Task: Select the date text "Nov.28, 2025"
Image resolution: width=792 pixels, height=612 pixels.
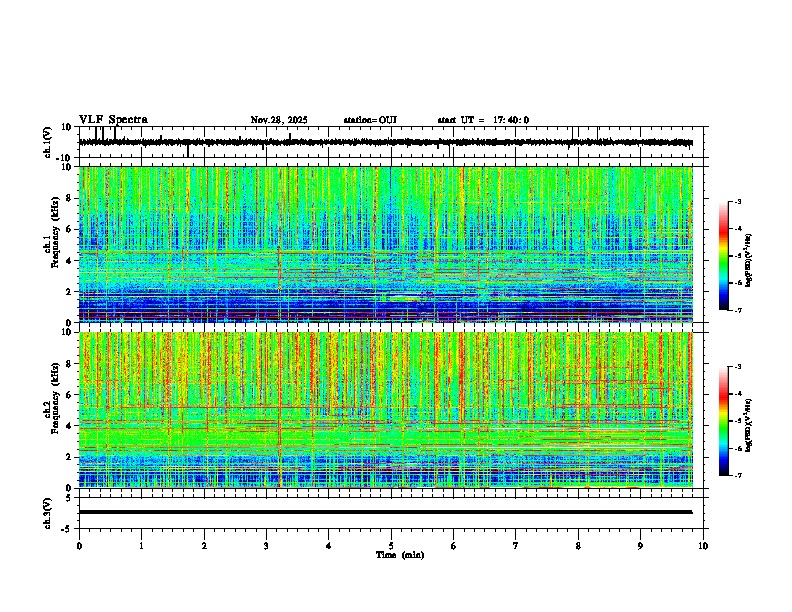Action: 279,120
